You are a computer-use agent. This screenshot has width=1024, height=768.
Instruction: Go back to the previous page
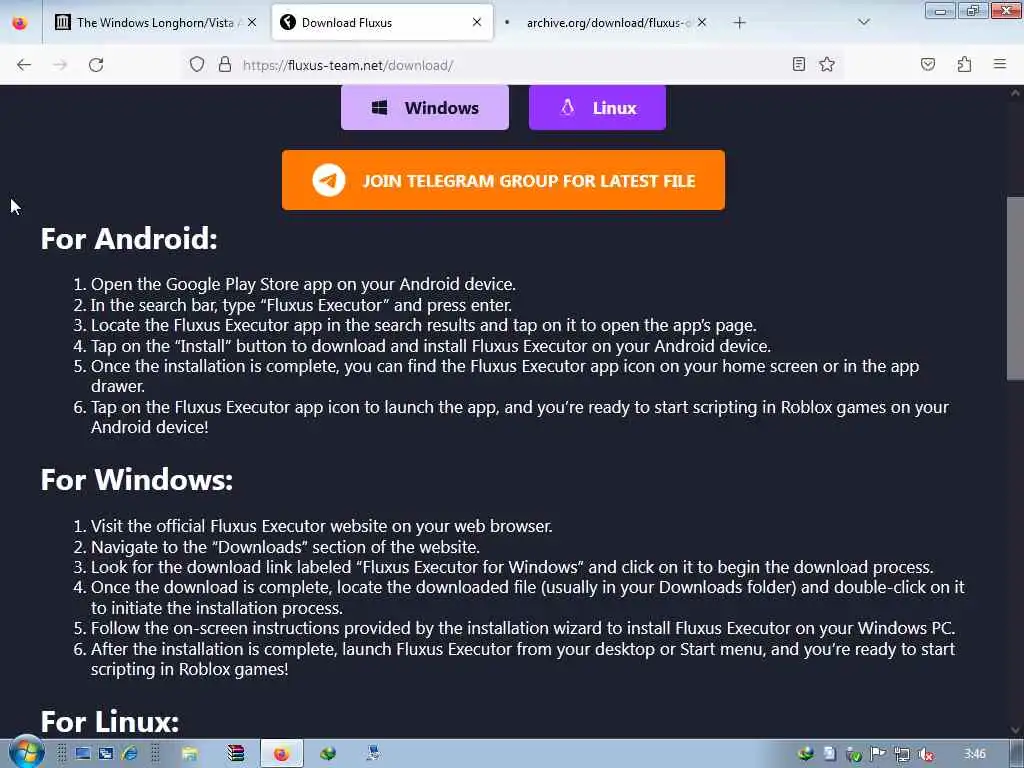pyautogui.click(x=24, y=65)
